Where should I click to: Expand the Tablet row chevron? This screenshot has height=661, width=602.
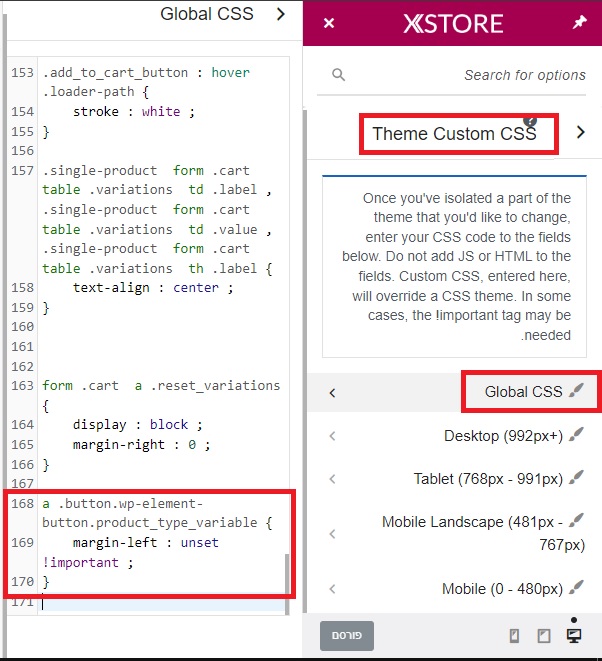[x=332, y=479]
